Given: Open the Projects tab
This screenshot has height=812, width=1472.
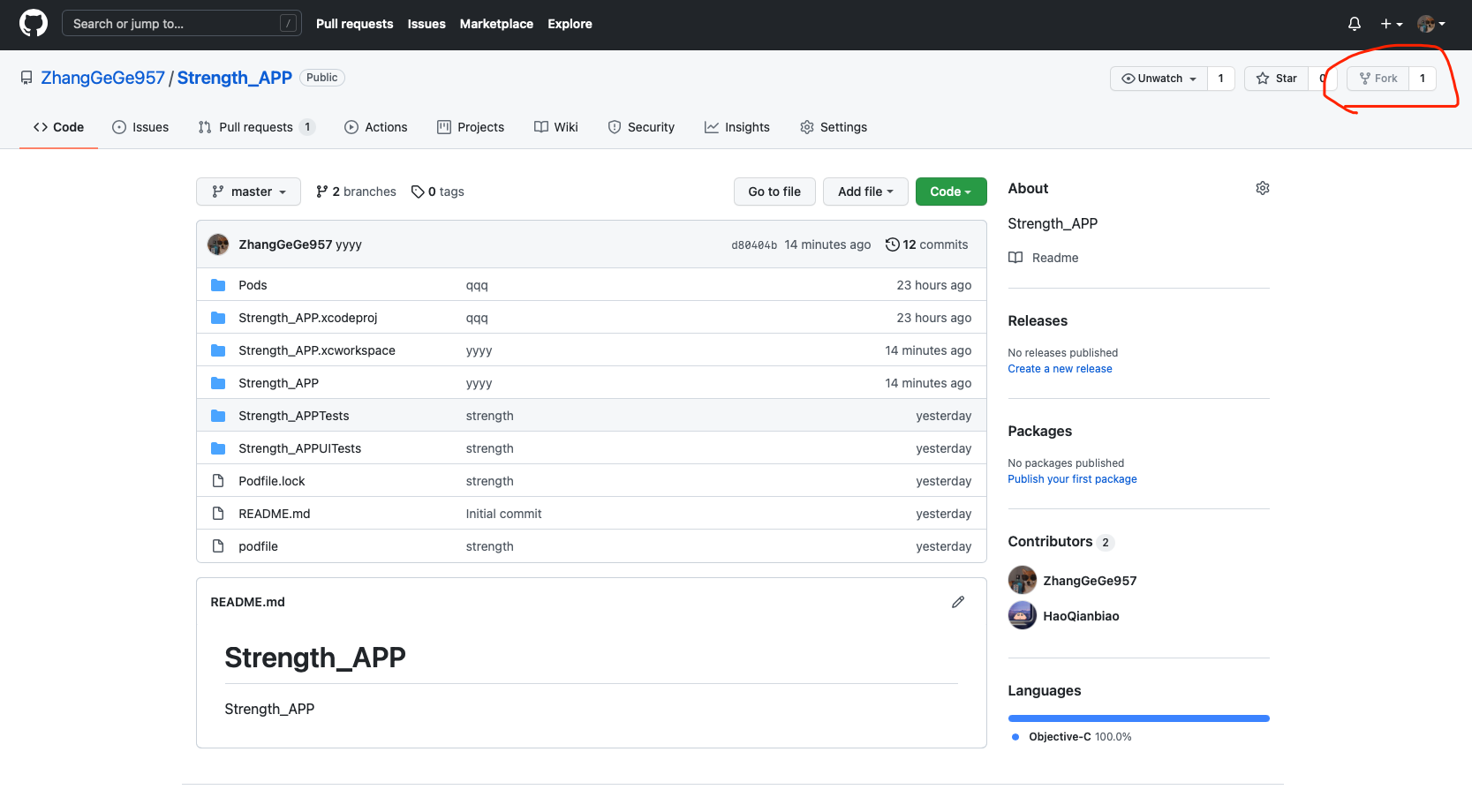Looking at the screenshot, I should [x=471, y=127].
